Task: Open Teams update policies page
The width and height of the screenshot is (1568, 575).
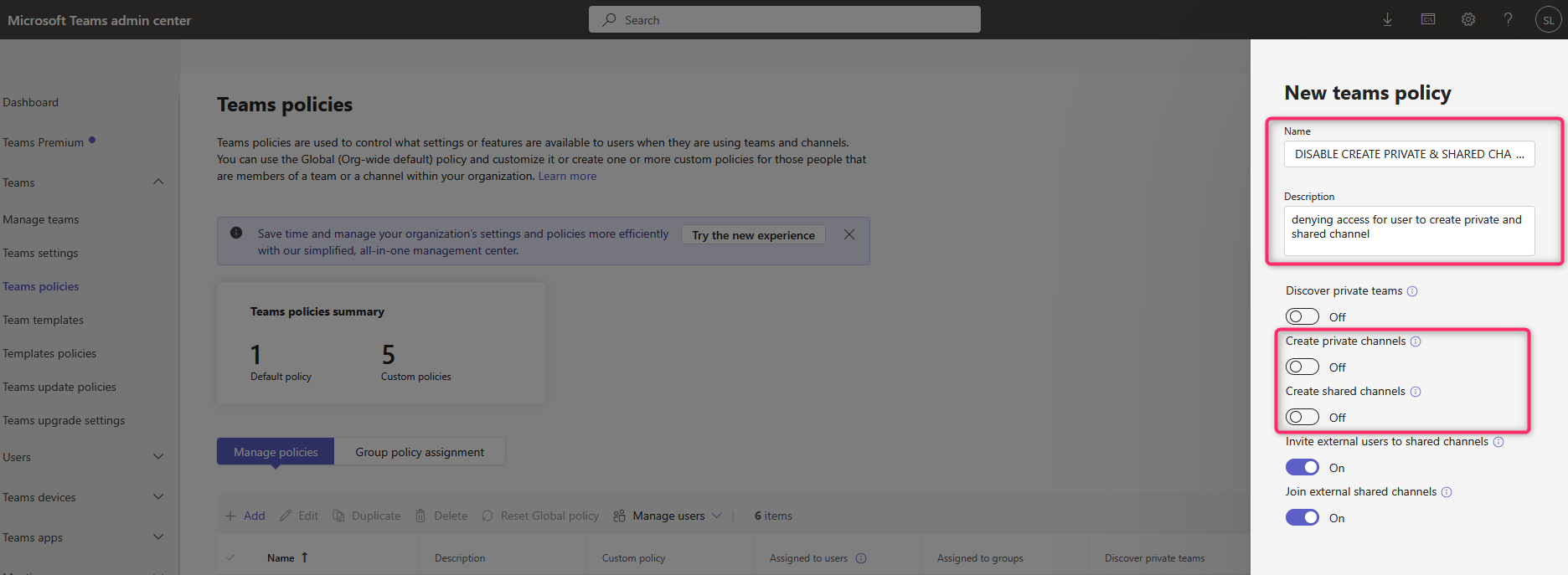Action: 59,387
